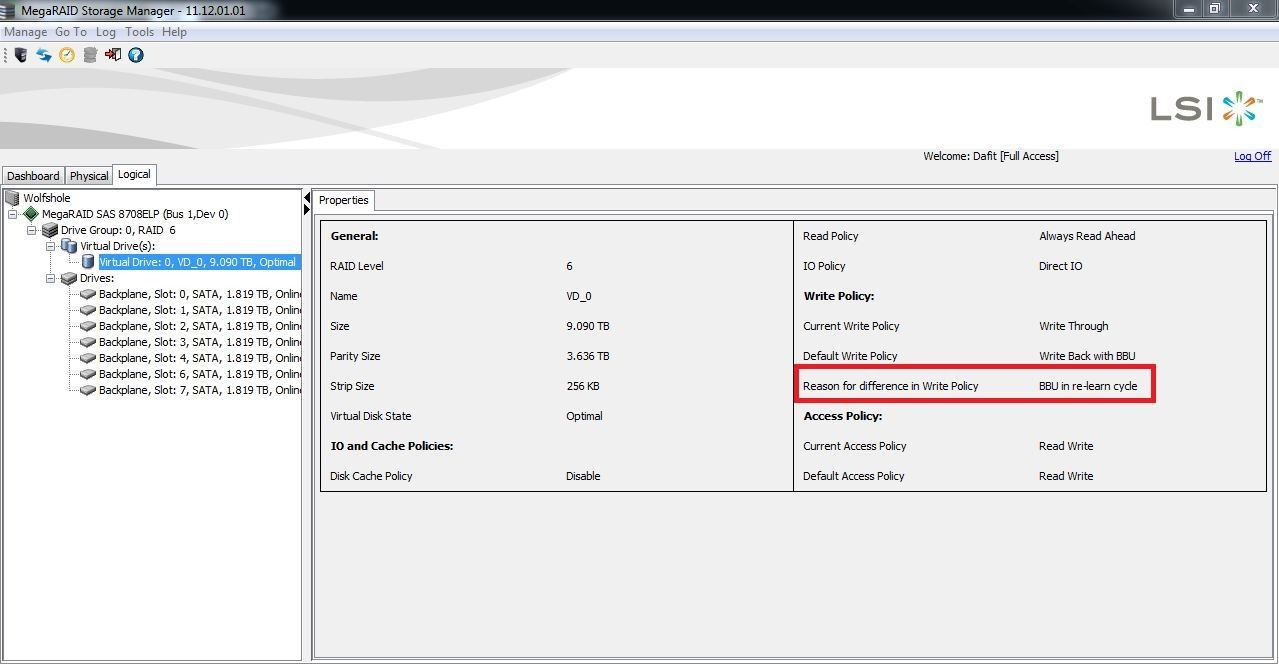The width and height of the screenshot is (1279, 666).
Task: Select the disk icon for Slot 7
Action: (88, 390)
